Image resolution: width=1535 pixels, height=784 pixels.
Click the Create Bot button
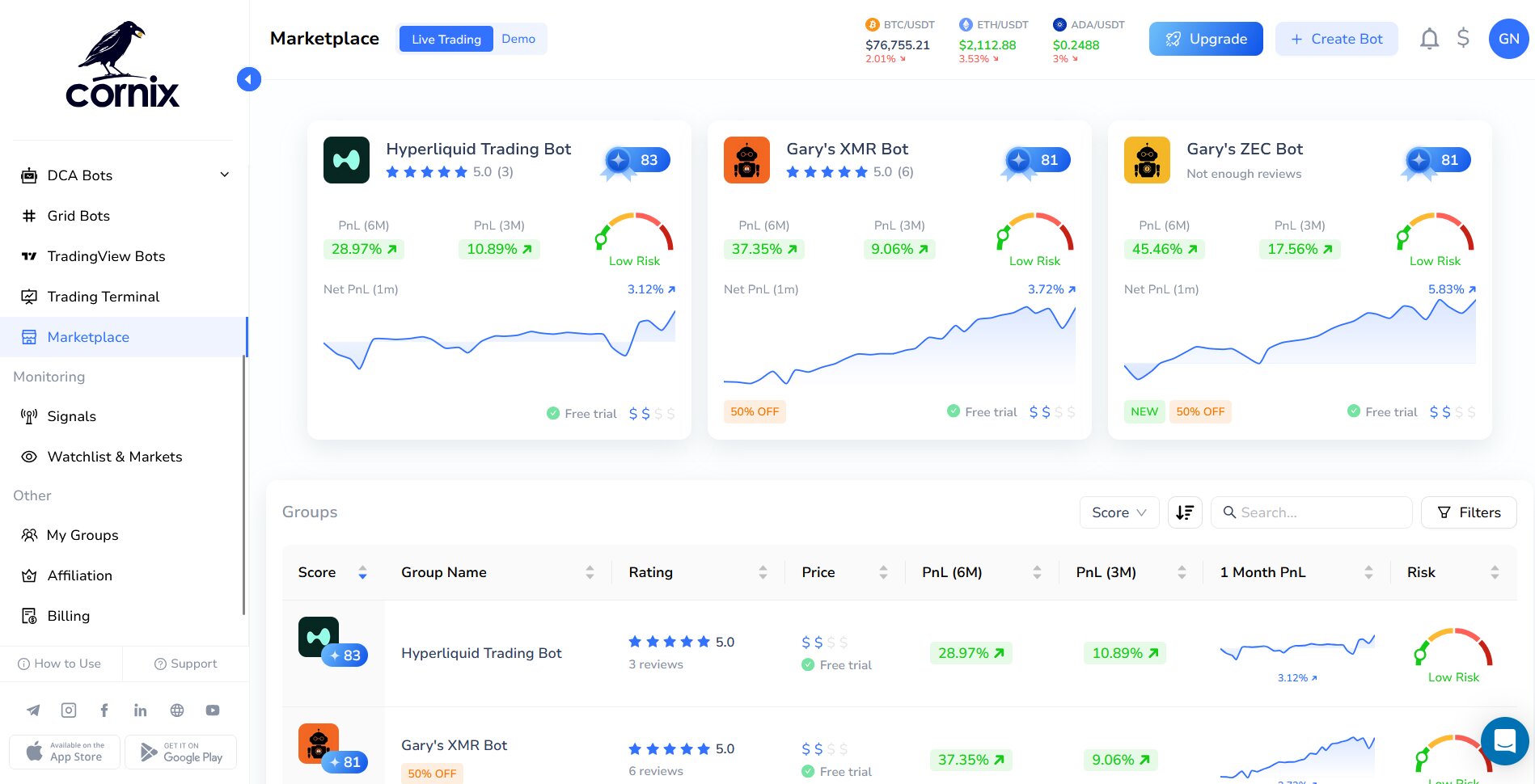click(1336, 39)
